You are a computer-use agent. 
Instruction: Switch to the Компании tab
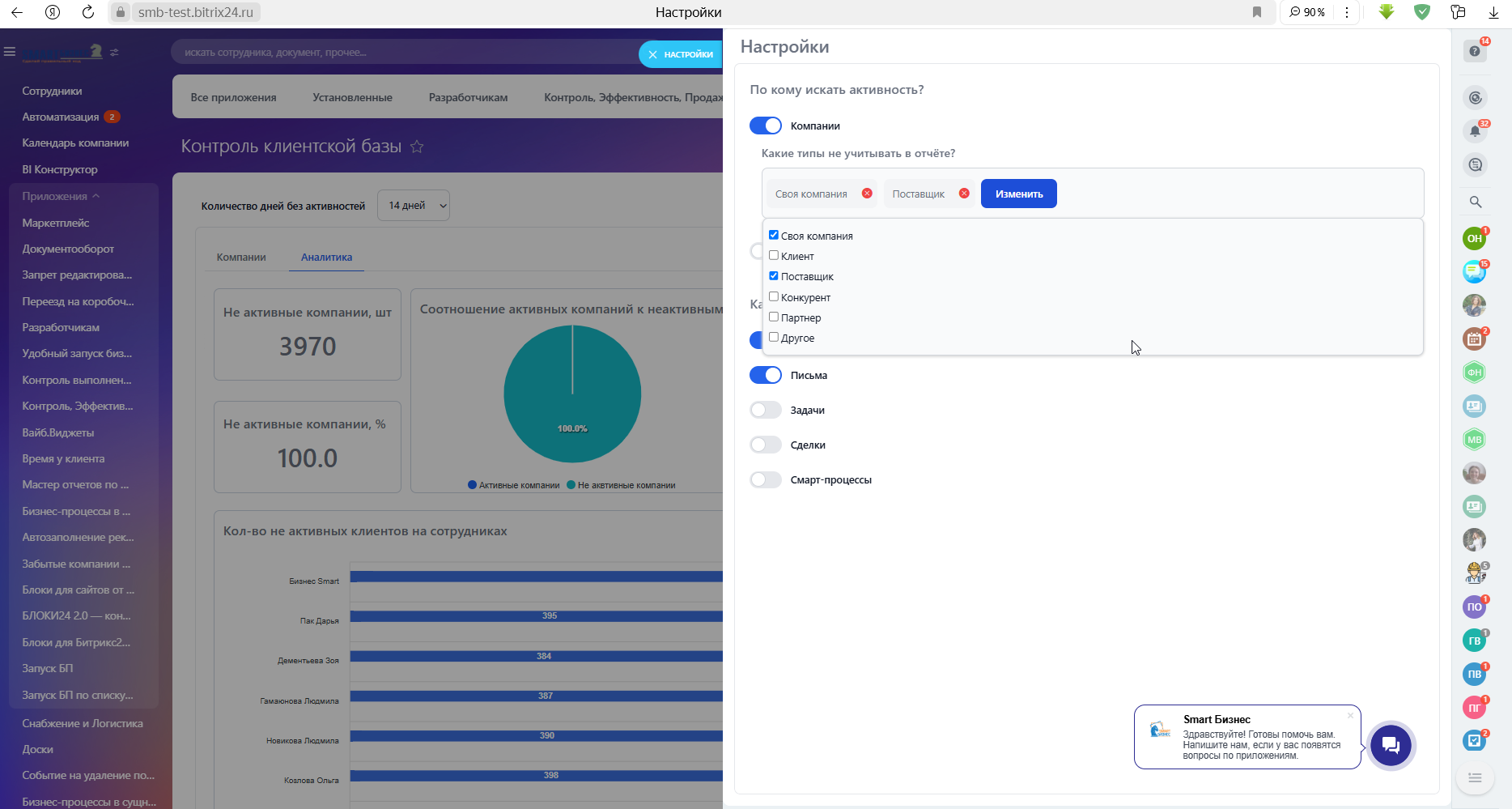(x=241, y=257)
